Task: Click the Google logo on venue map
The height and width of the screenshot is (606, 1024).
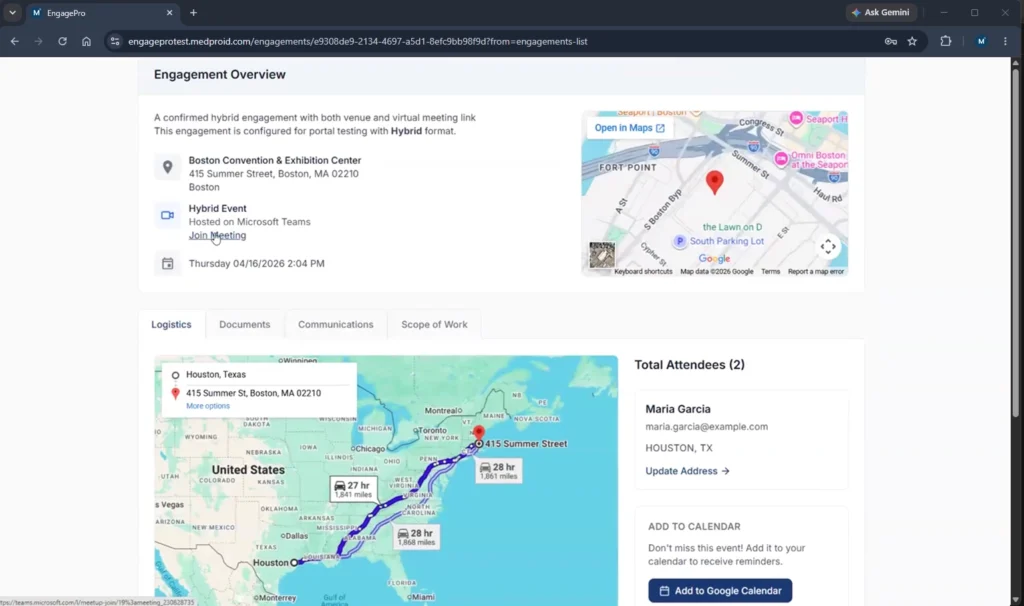Action: pyautogui.click(x=714, y=259)
